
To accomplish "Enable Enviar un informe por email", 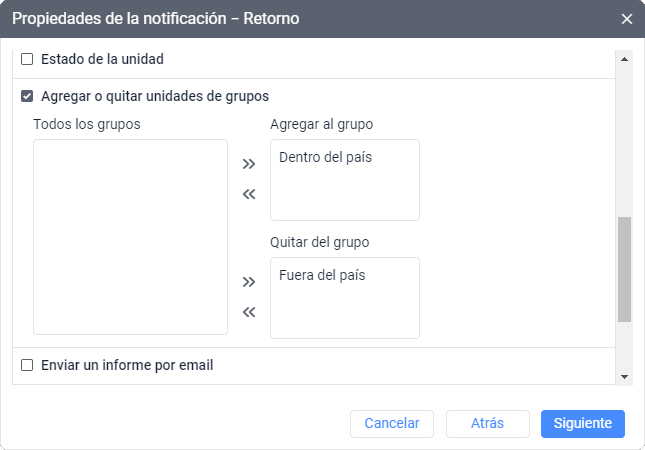I will coord(27,365).
